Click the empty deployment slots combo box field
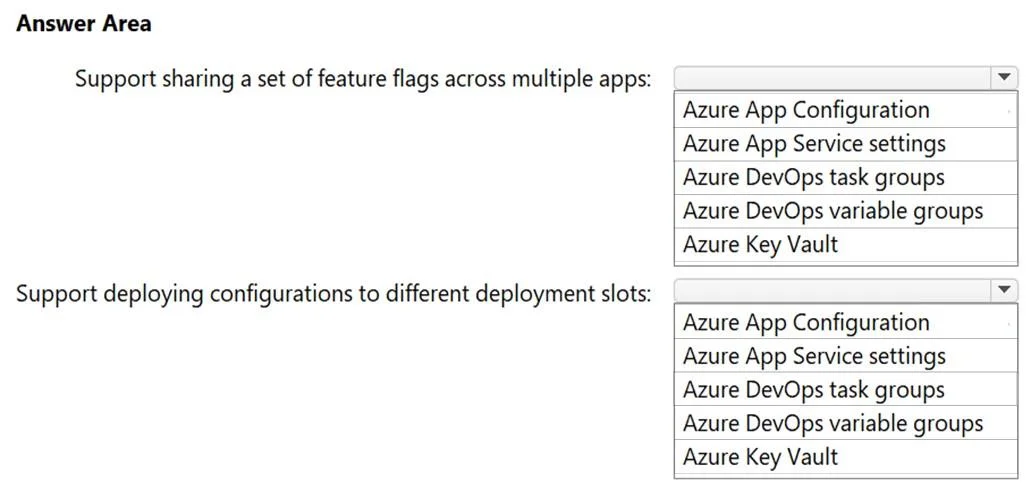 point(832,290)
